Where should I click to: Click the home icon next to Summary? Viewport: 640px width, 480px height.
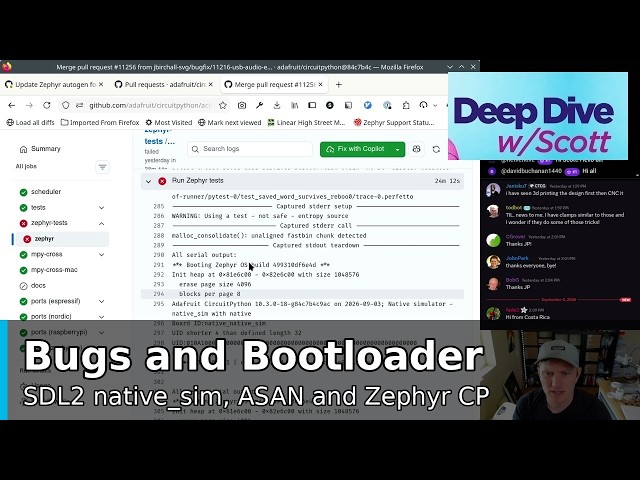tap(23, 149)
